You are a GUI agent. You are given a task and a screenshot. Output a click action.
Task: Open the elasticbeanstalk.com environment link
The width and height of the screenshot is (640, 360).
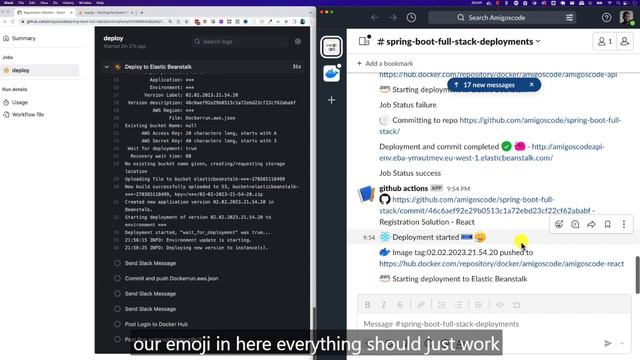pyautogui.click(x=492, y=152)
